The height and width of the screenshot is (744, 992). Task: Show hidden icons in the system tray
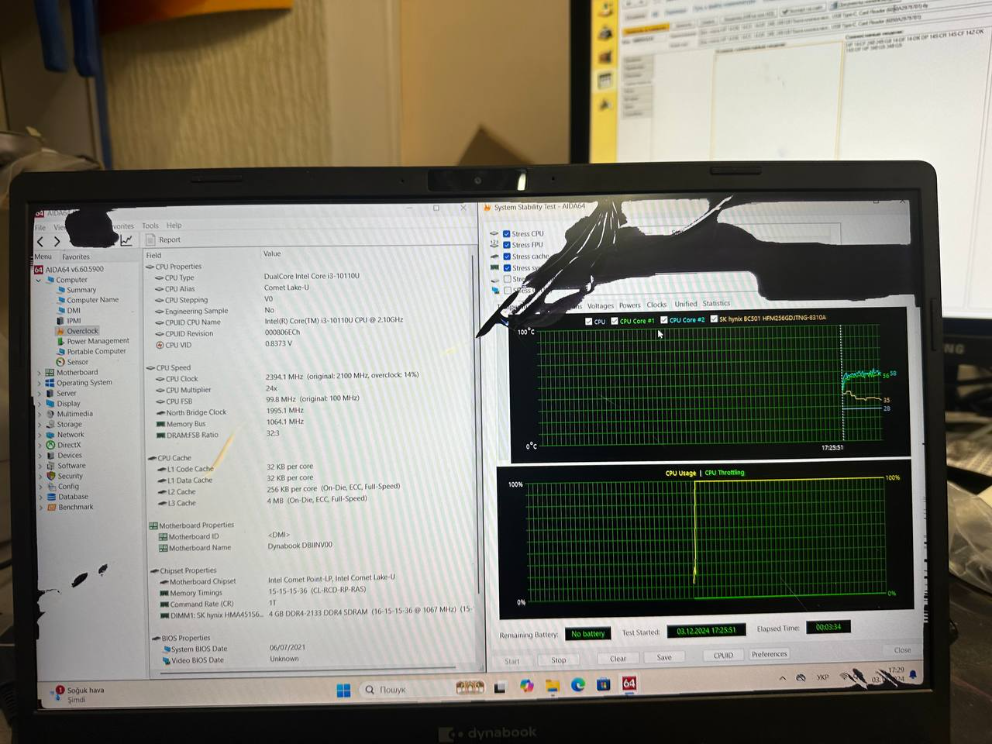click(783, 678)
